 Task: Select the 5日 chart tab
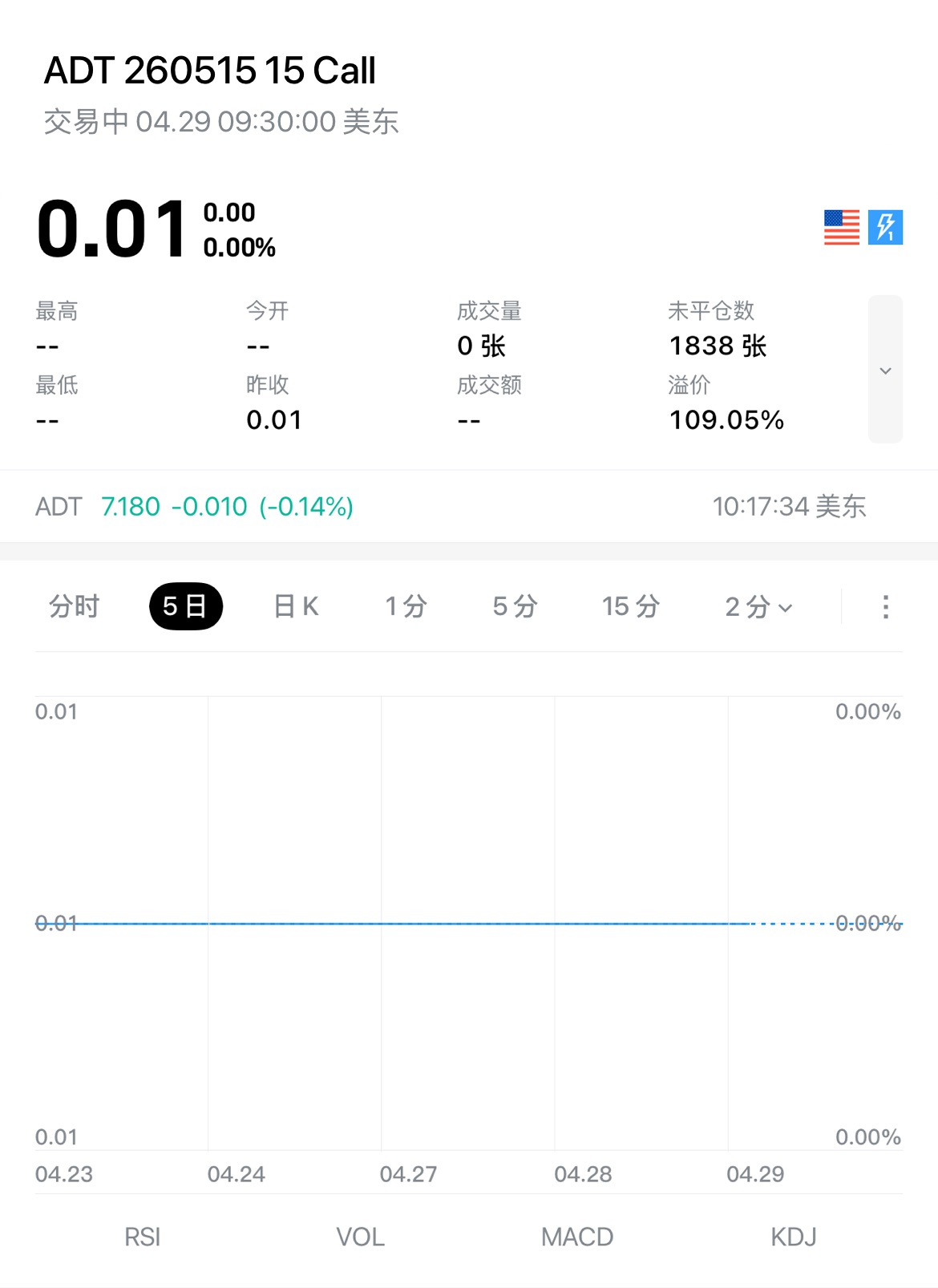pos(185,606)
